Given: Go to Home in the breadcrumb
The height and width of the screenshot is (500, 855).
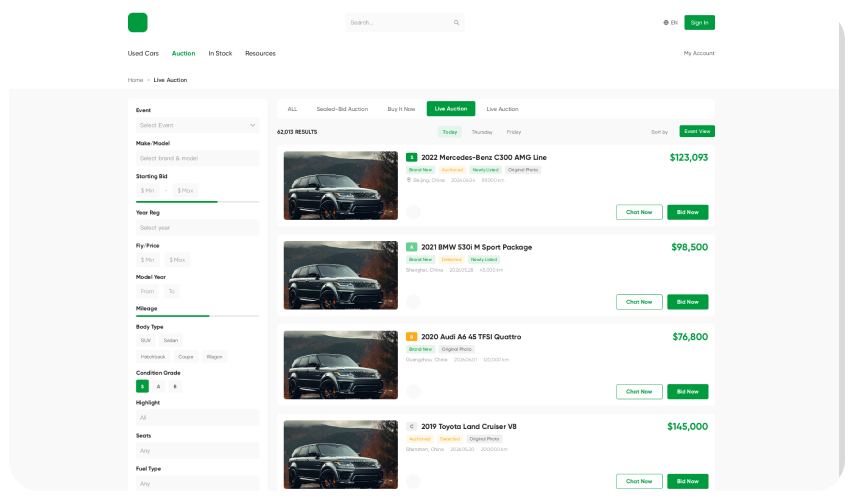Looking at the screenshot, I should tap(135, 80).
